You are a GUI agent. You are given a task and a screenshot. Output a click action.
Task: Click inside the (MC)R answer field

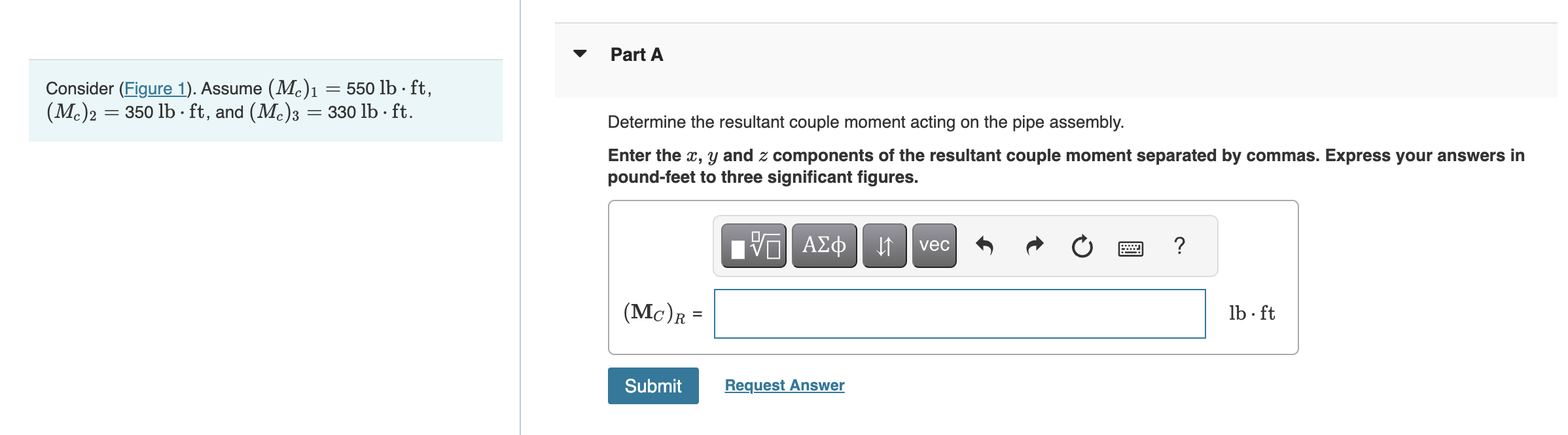click(x=959, y=314)
